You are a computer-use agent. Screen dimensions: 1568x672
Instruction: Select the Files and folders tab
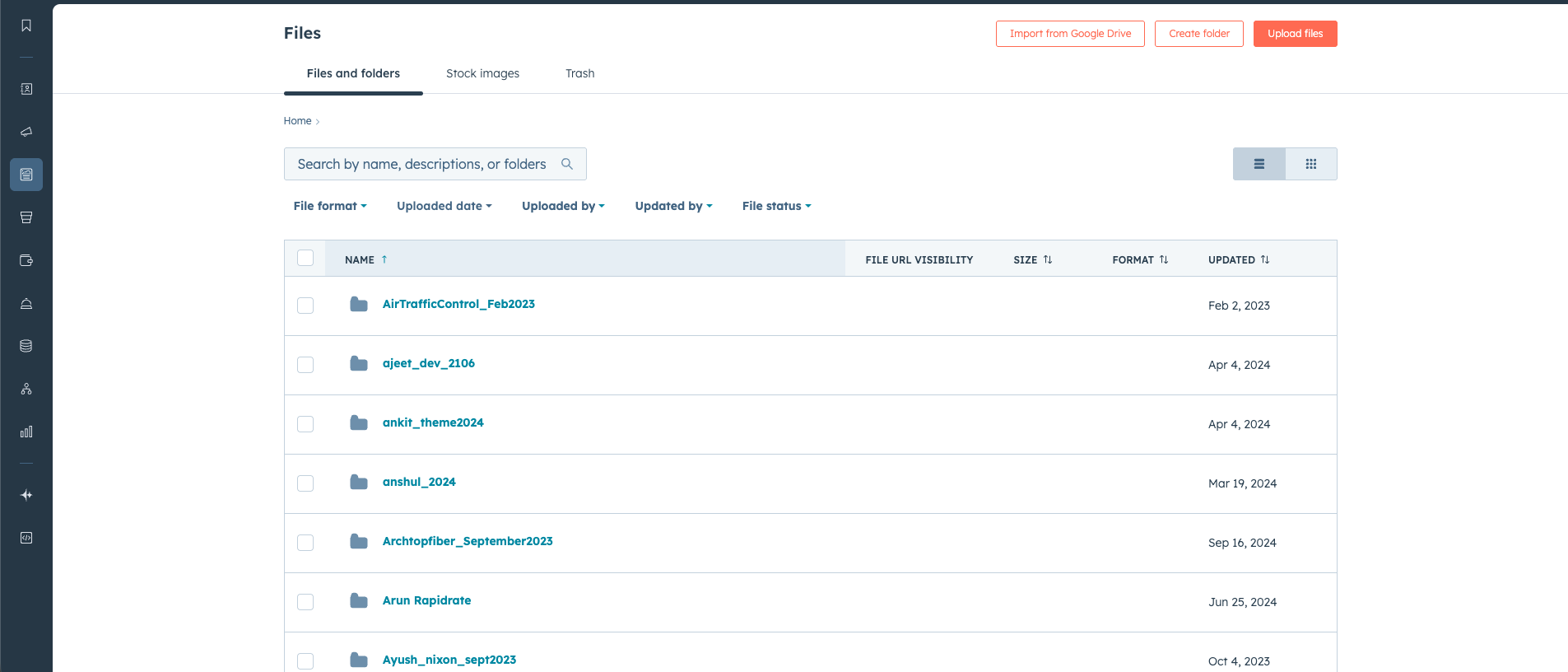[x=353, y=73]
